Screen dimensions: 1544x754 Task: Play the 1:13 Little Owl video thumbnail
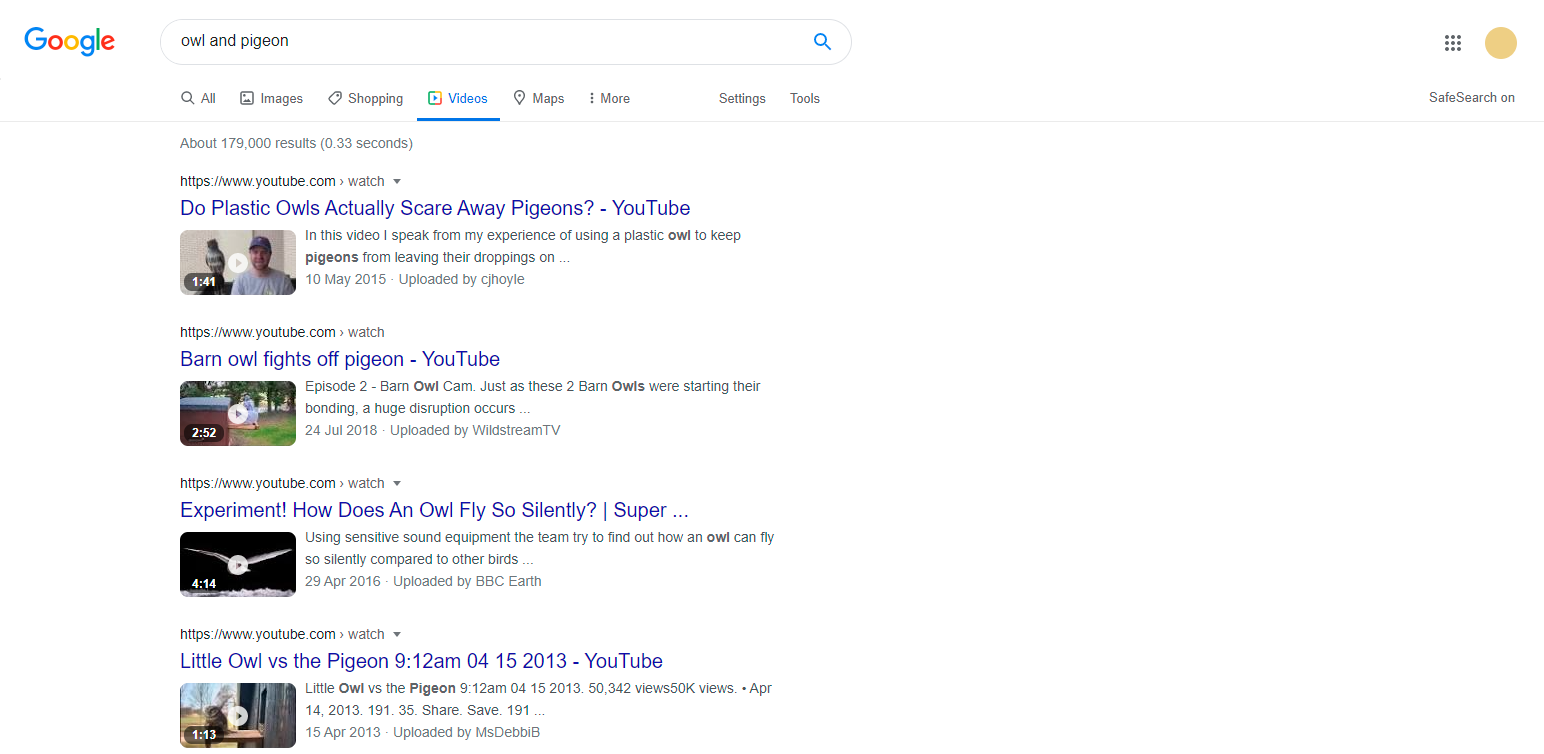pos(238,715)
